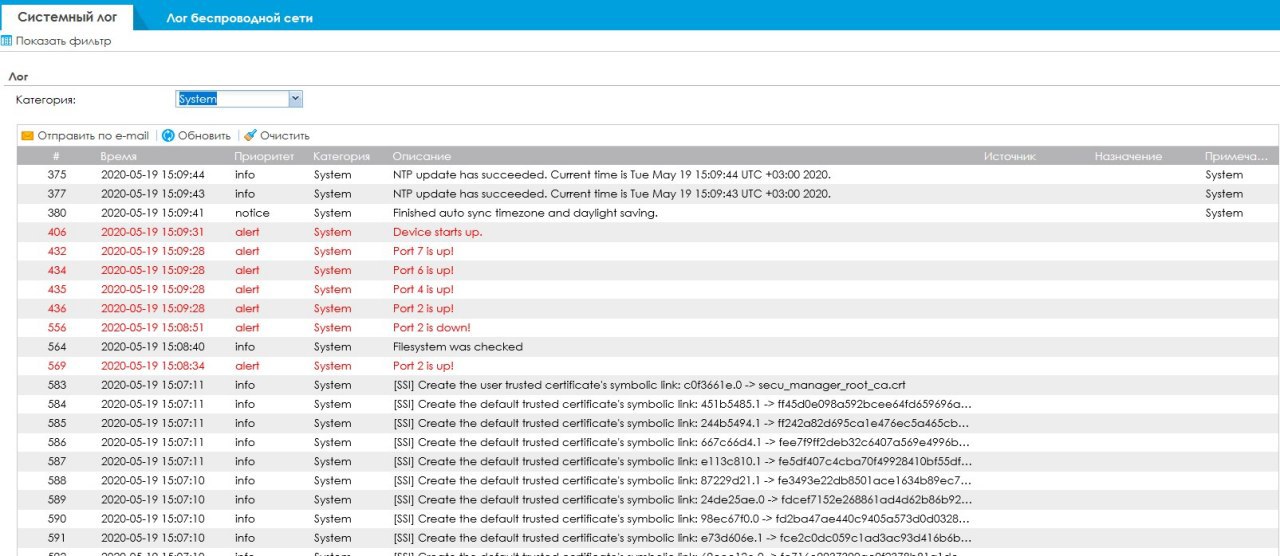Click the # column header
The height and width of the screenshot is (556, 1280).
[57, 157]
